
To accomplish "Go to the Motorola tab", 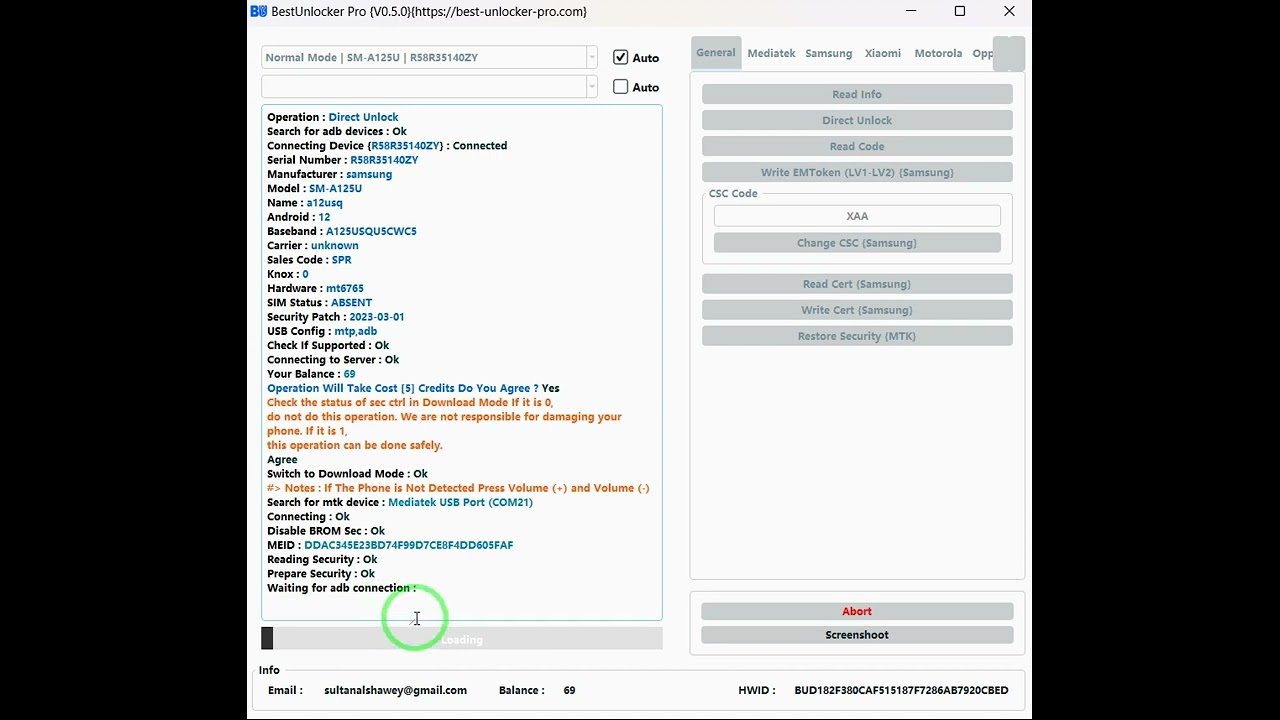I will click(937, 53).
